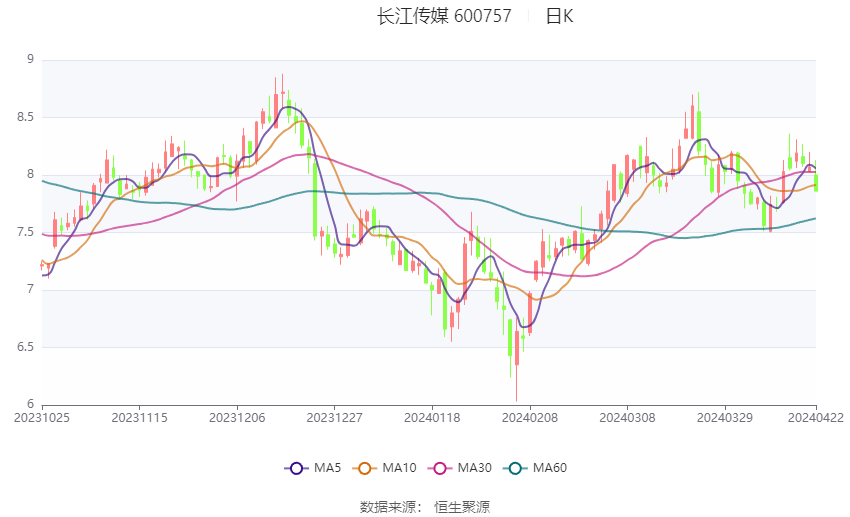Click the 20240422 end date label
Image resolution: width=850 pixels, height=517 pixels.
pyautogui.click(x=816, y=417)
